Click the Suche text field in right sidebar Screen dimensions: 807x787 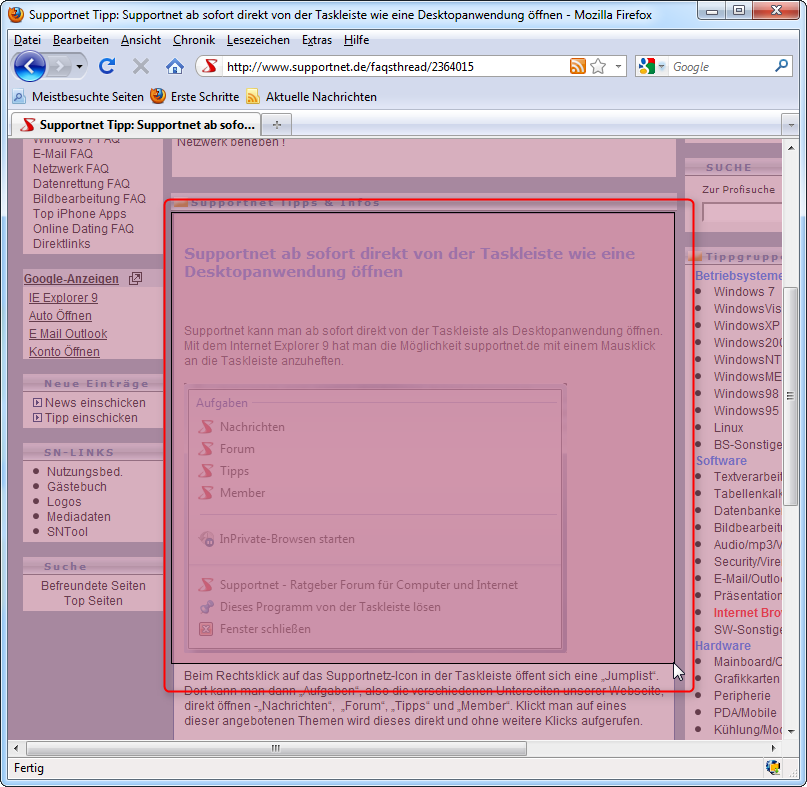click(x=742, y=212)
